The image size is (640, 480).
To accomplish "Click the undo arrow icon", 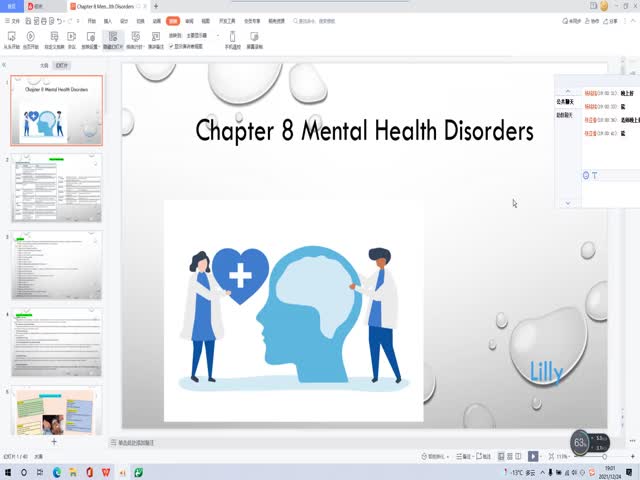I will click(60, 21).
